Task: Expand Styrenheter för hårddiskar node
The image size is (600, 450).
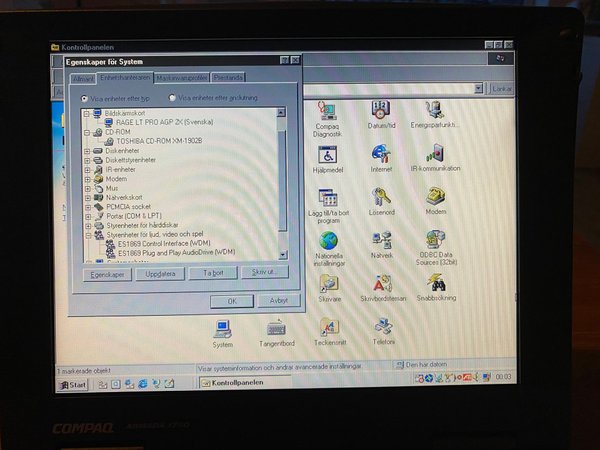Action: click(x=88, y=226)
